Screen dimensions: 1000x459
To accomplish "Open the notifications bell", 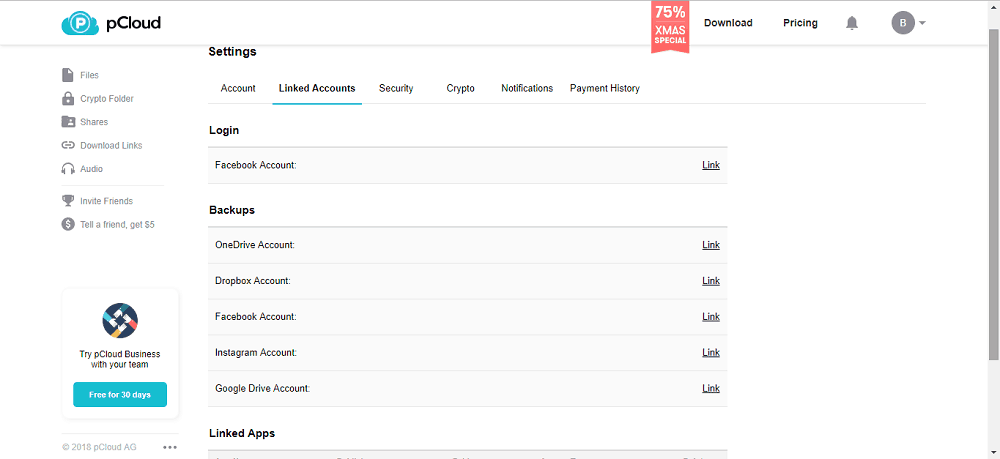I will (851, 24).
